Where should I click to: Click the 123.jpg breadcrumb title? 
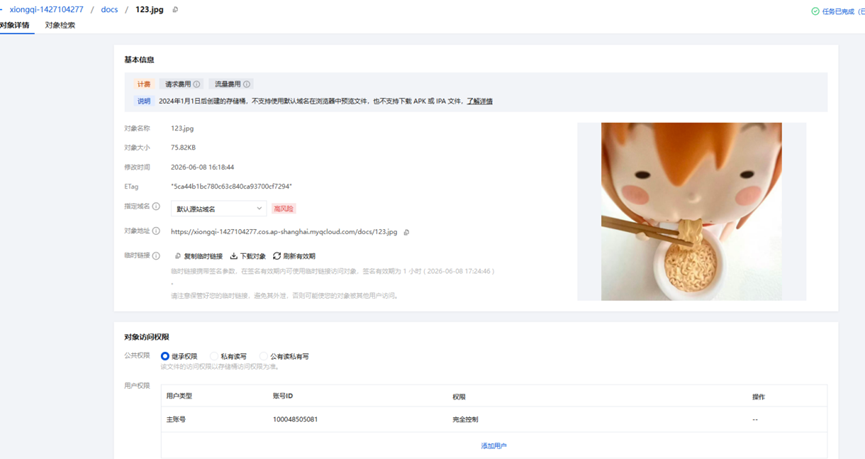[149, 9]
